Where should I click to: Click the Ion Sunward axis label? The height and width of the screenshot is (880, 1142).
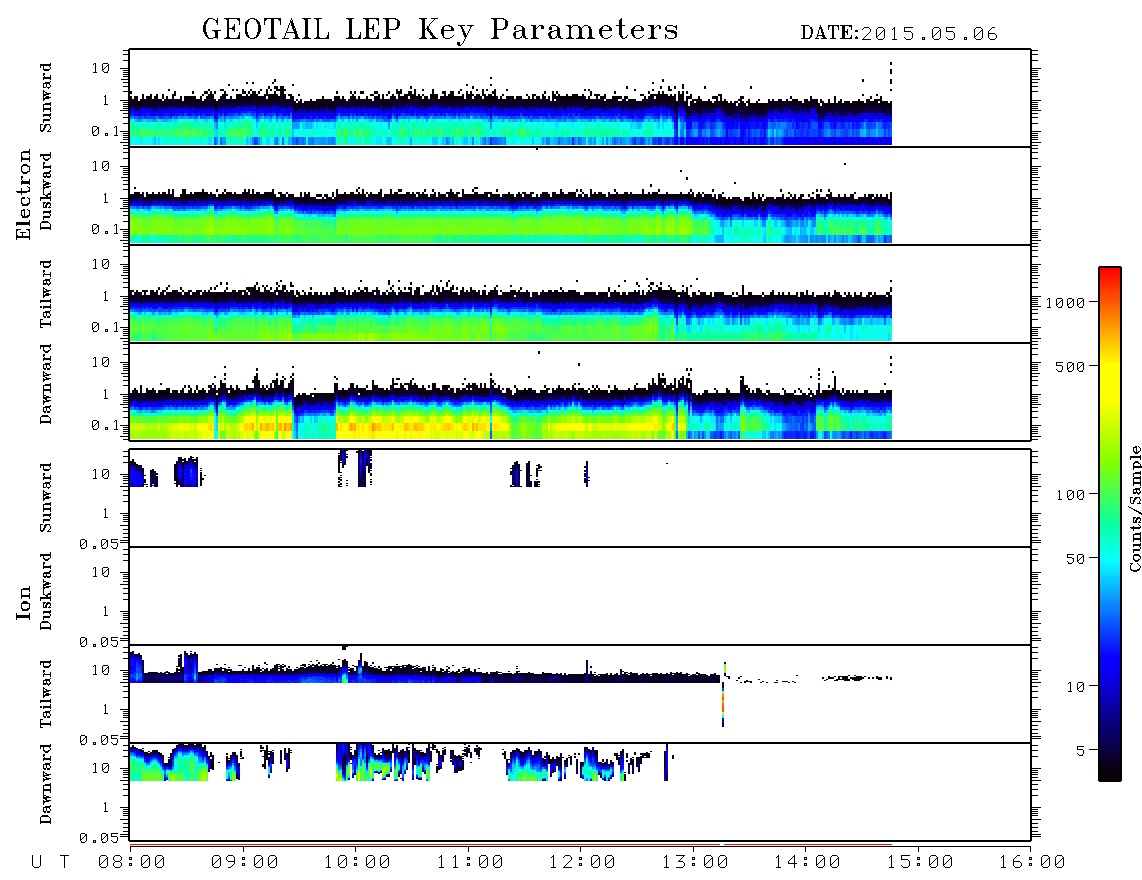point(46,498)
